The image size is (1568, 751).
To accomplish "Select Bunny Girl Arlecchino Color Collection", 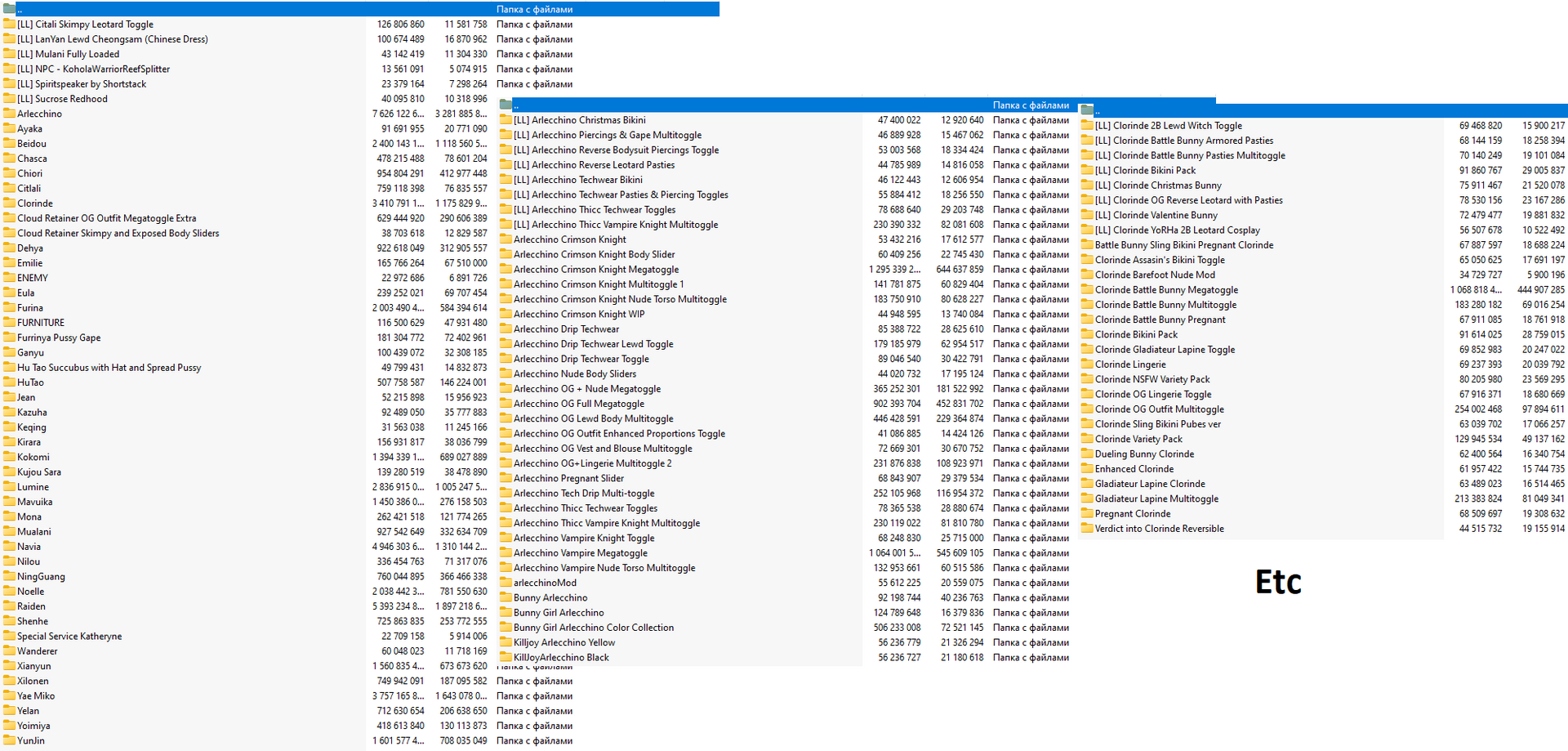I will point(594,628).
